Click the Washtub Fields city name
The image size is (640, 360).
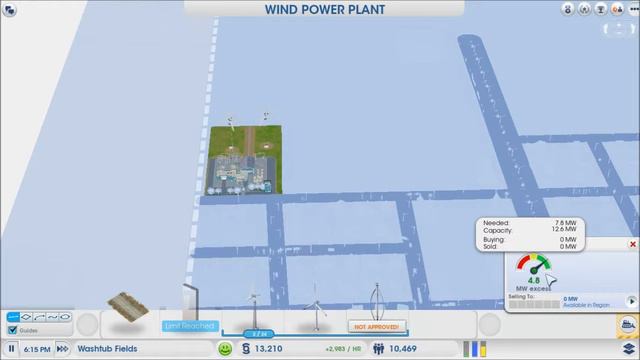107,349
